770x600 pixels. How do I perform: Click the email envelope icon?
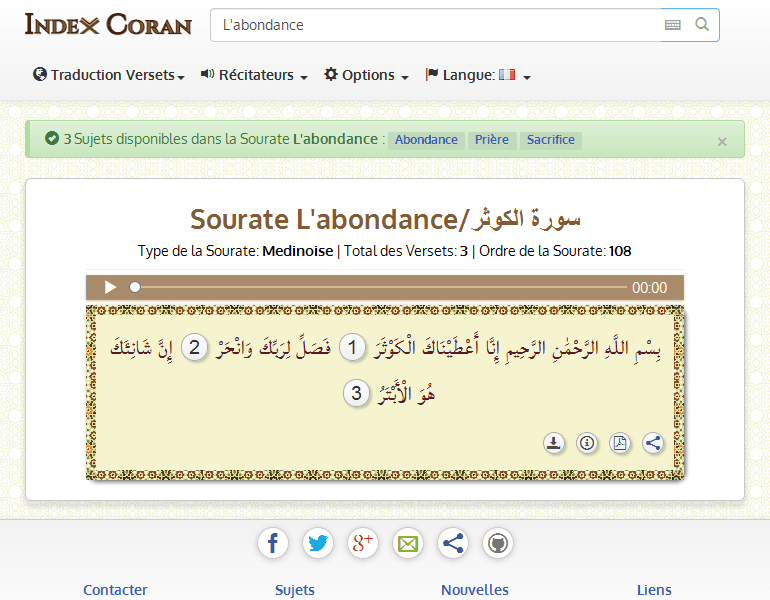[408, 544]
